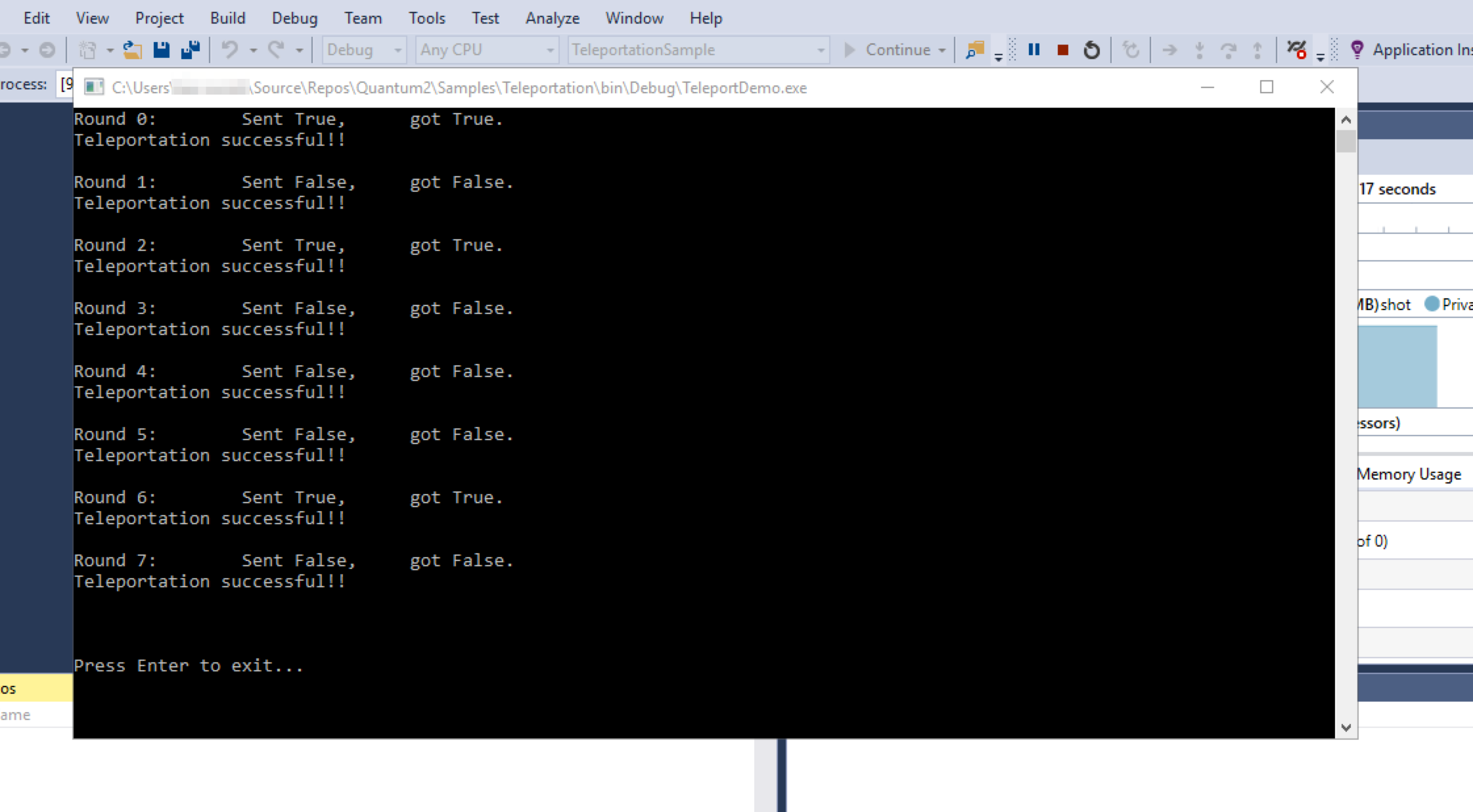Click the Save icon
This screenshot has width=1473, height=812.
tap(161, 50)
